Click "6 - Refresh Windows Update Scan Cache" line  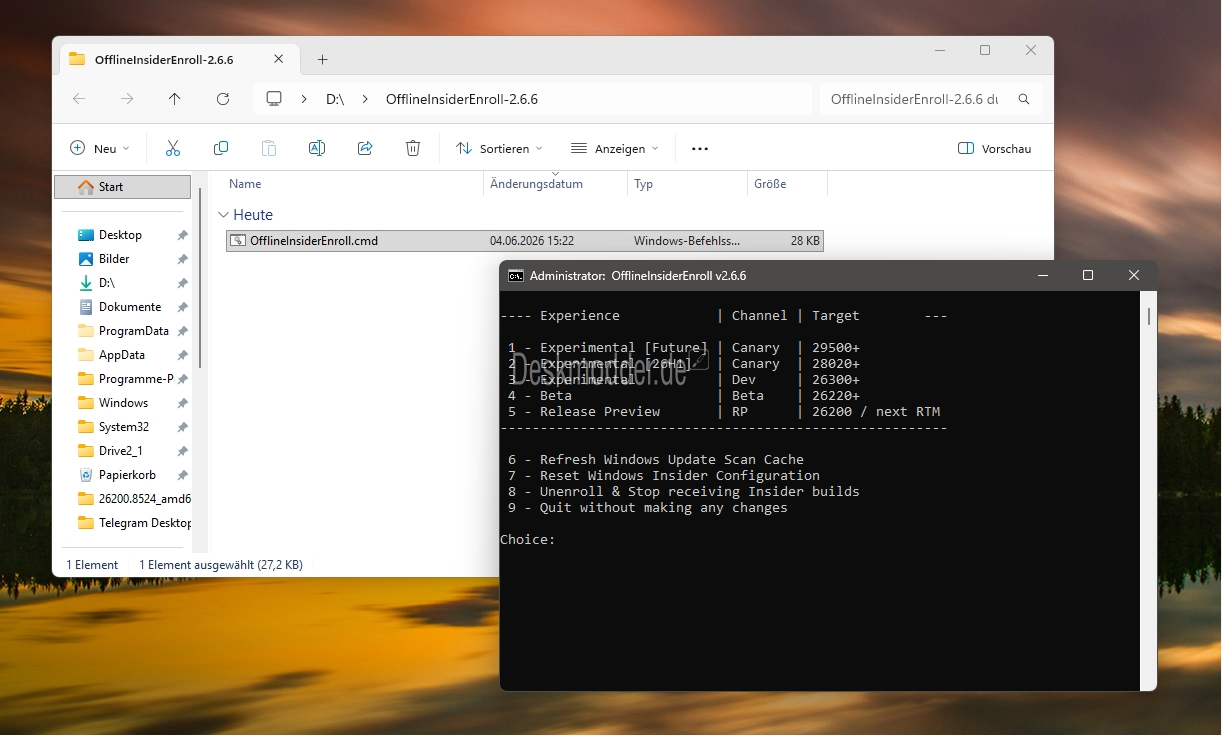656,460
